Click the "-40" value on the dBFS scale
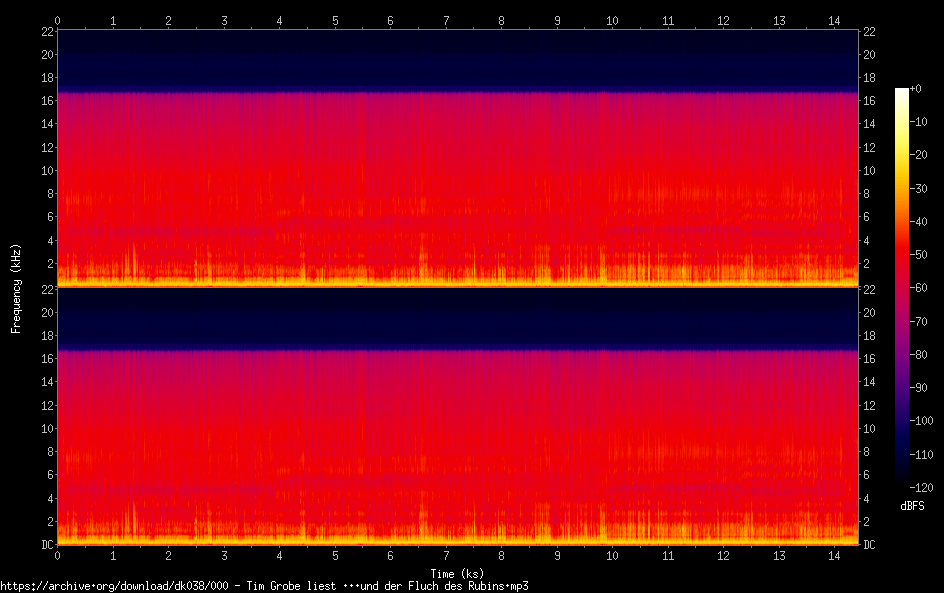This screenshot has width=944, height=593. tap(919, 222)
